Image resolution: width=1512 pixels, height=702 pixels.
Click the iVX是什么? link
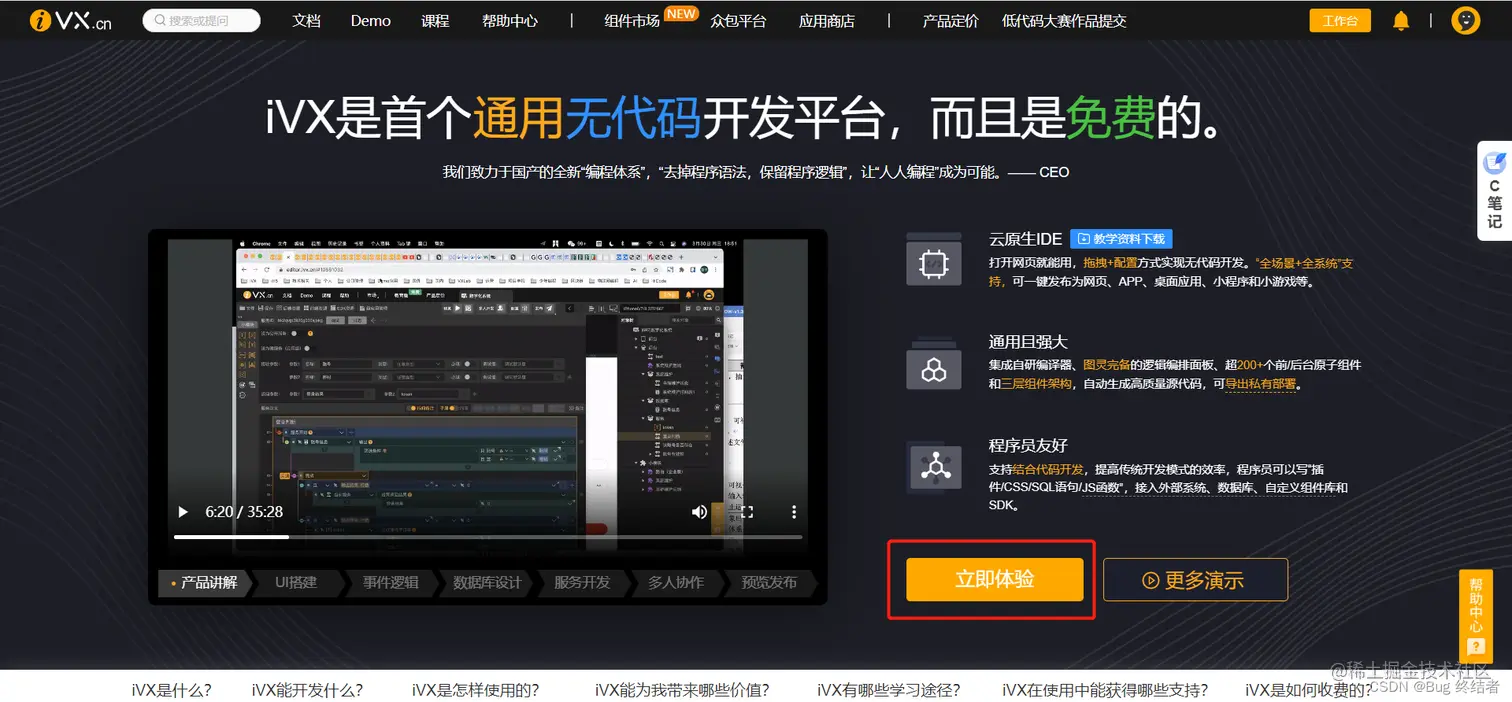click(171, 690)
